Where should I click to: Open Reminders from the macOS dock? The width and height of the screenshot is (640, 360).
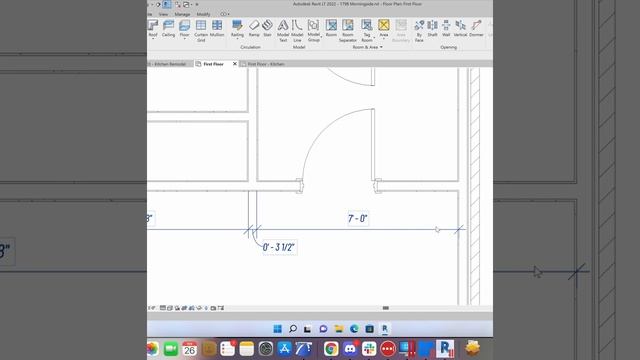pyautogui.click(x=228, y=349)
